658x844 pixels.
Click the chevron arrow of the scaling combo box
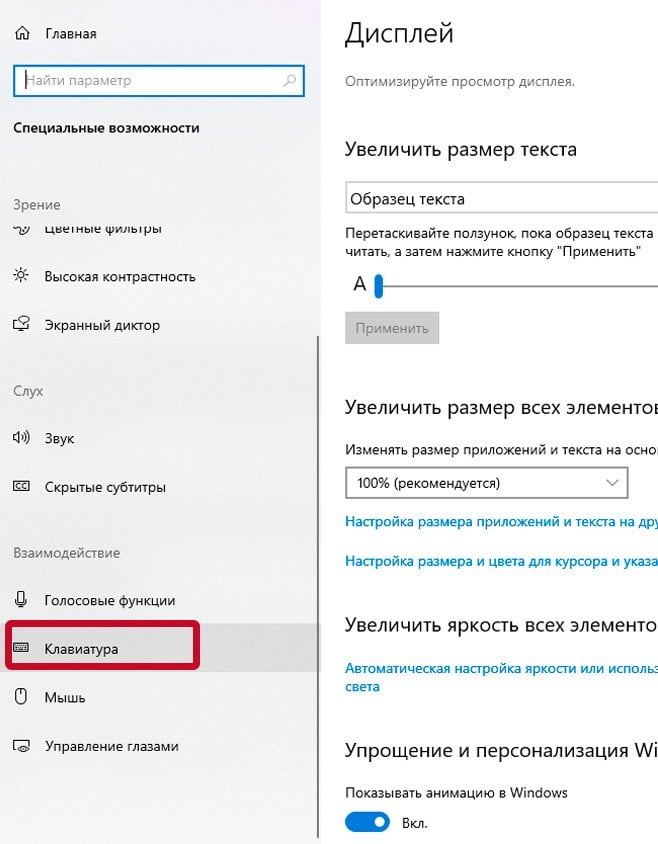[612, 483]
